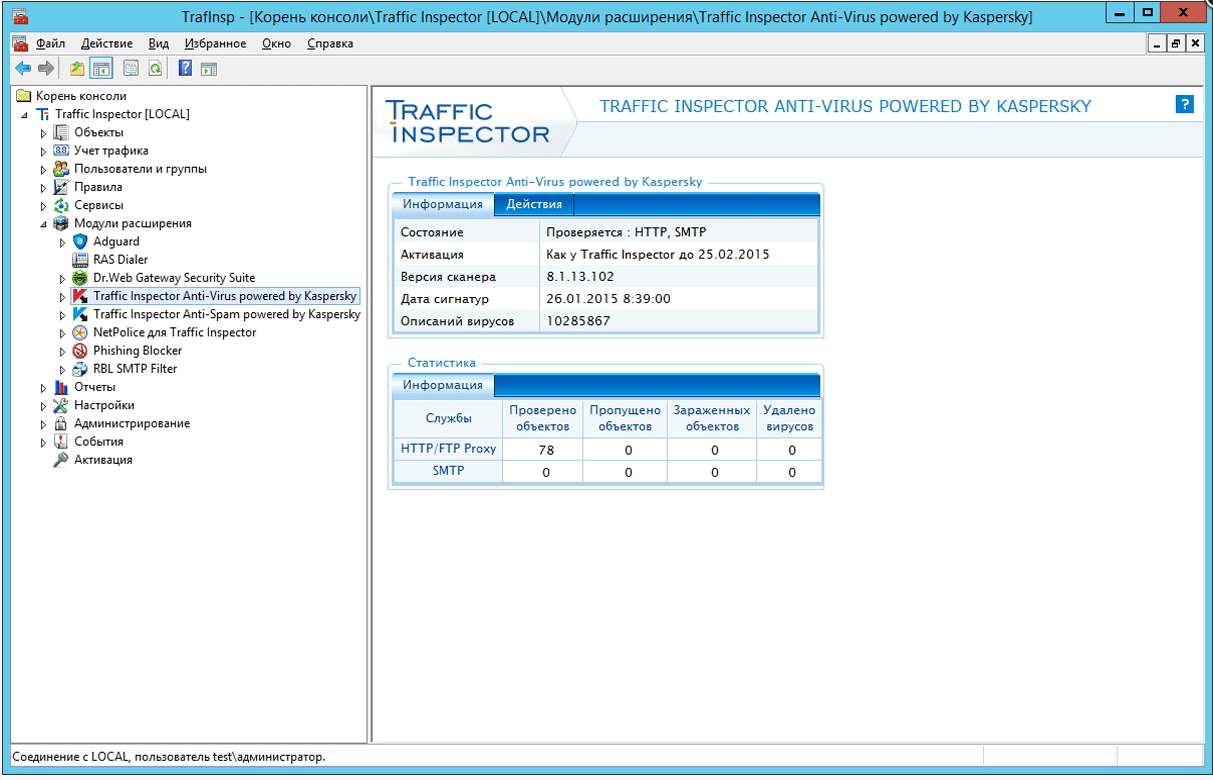The height and width of the screenshot is (780, 1213).
Task: Click the Refresh toolbar icon
Action: 155,68
